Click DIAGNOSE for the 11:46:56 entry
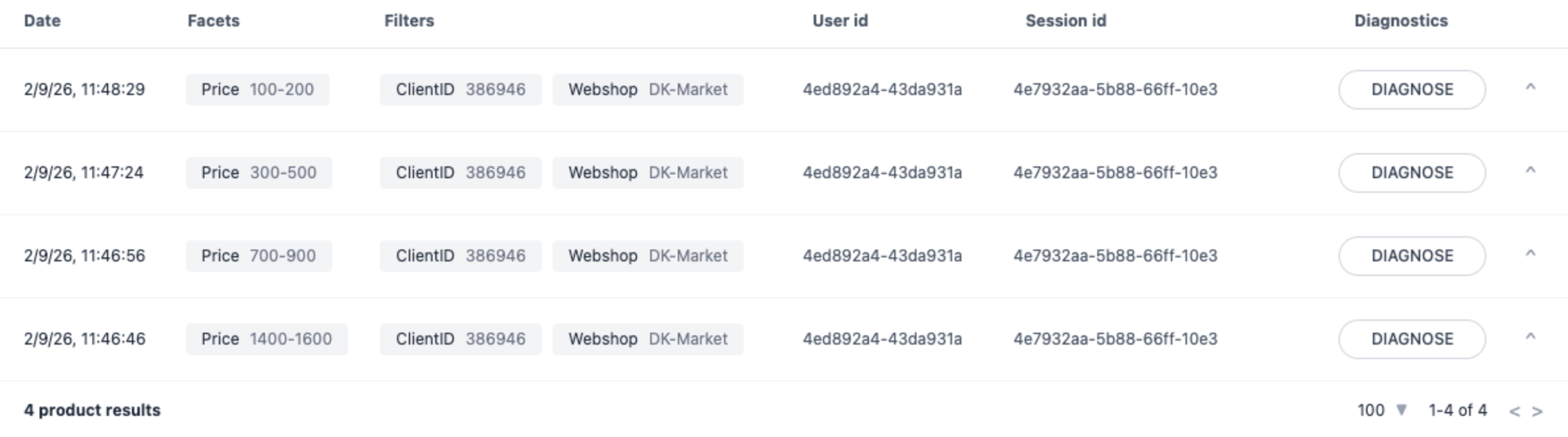The width and height of the screenshot is (1568, 437). 1412,256
